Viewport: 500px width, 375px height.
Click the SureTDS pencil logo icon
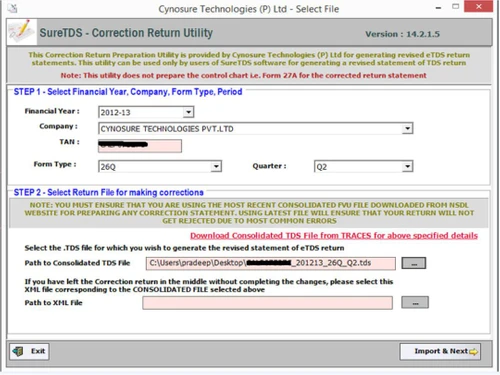point(21,32)
